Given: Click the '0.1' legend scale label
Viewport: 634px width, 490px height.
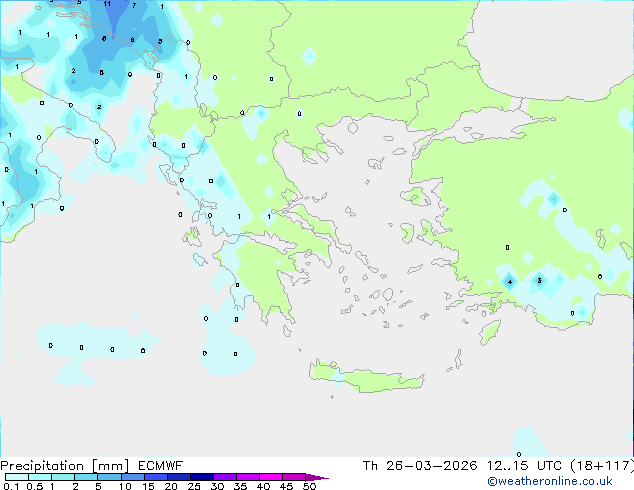Looking at the screenshot, I should tap(11, 486).
